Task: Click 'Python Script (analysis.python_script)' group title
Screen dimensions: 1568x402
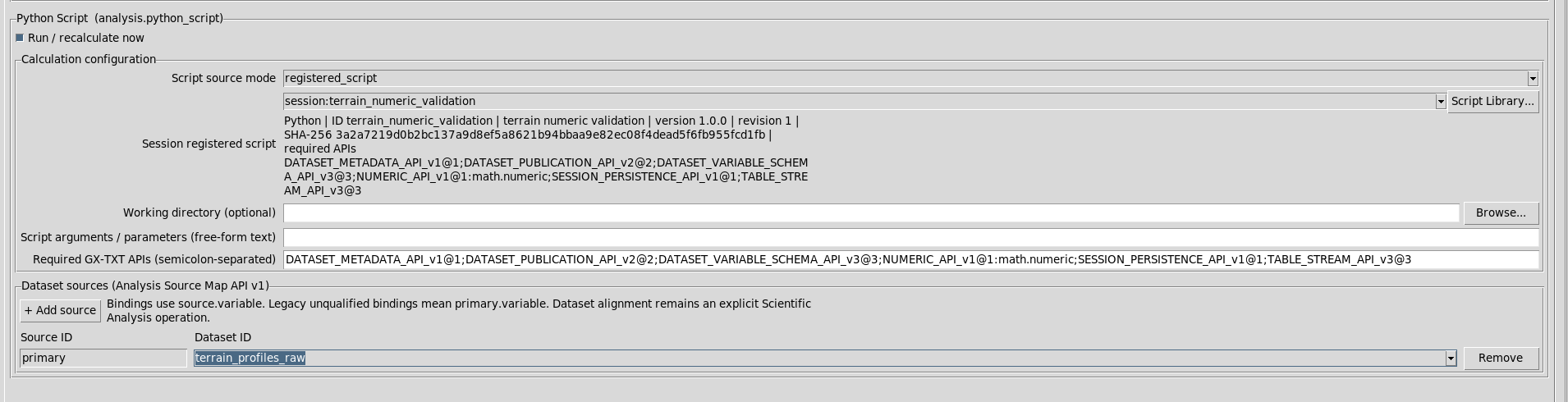Action: pyautogui.click(x=120, y=18)
